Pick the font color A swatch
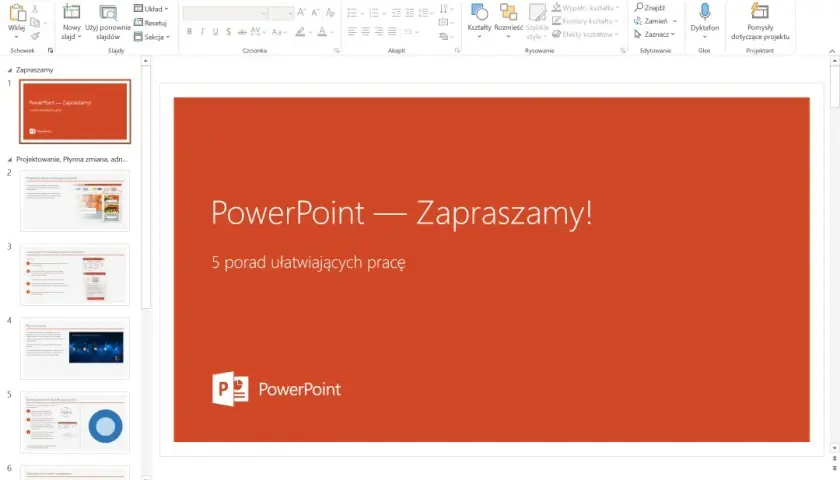 pyautogui.click(x=322, y=32)
